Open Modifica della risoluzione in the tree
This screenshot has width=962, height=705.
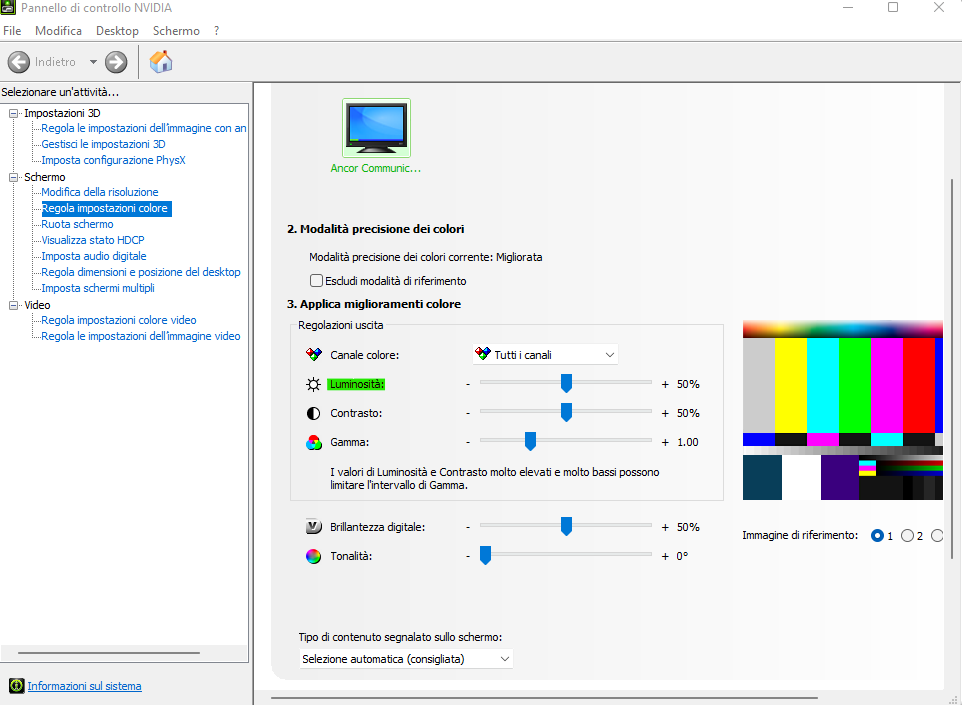pyautogui.click(x=99, y=192)
